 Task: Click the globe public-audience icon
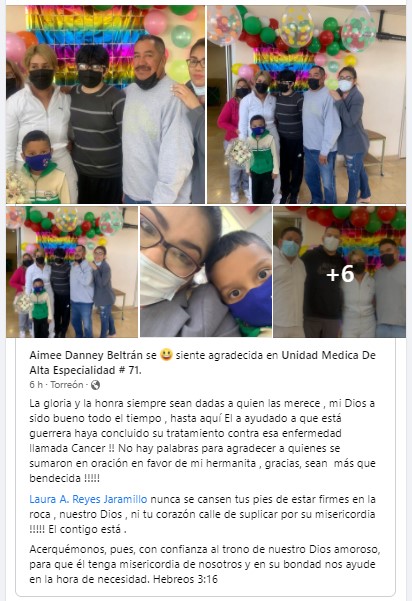[95, 385]
